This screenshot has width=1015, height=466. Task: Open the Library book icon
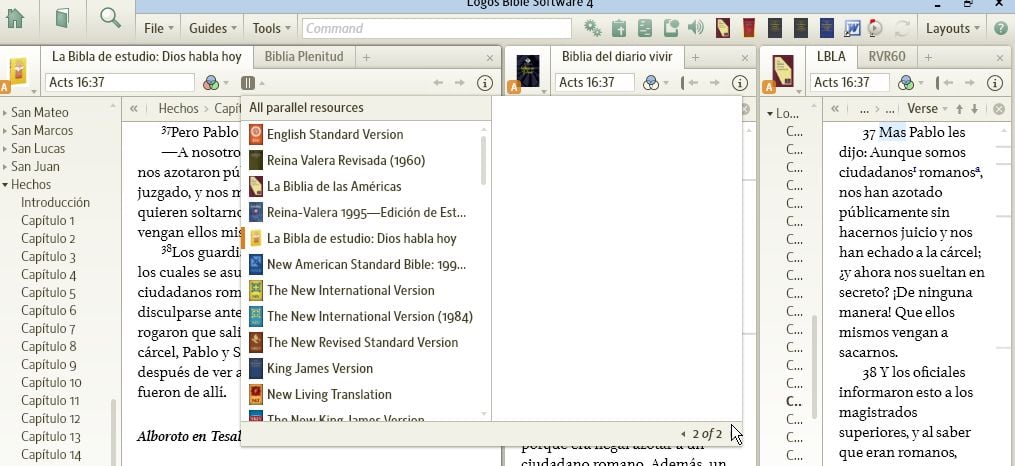point(62,19)
